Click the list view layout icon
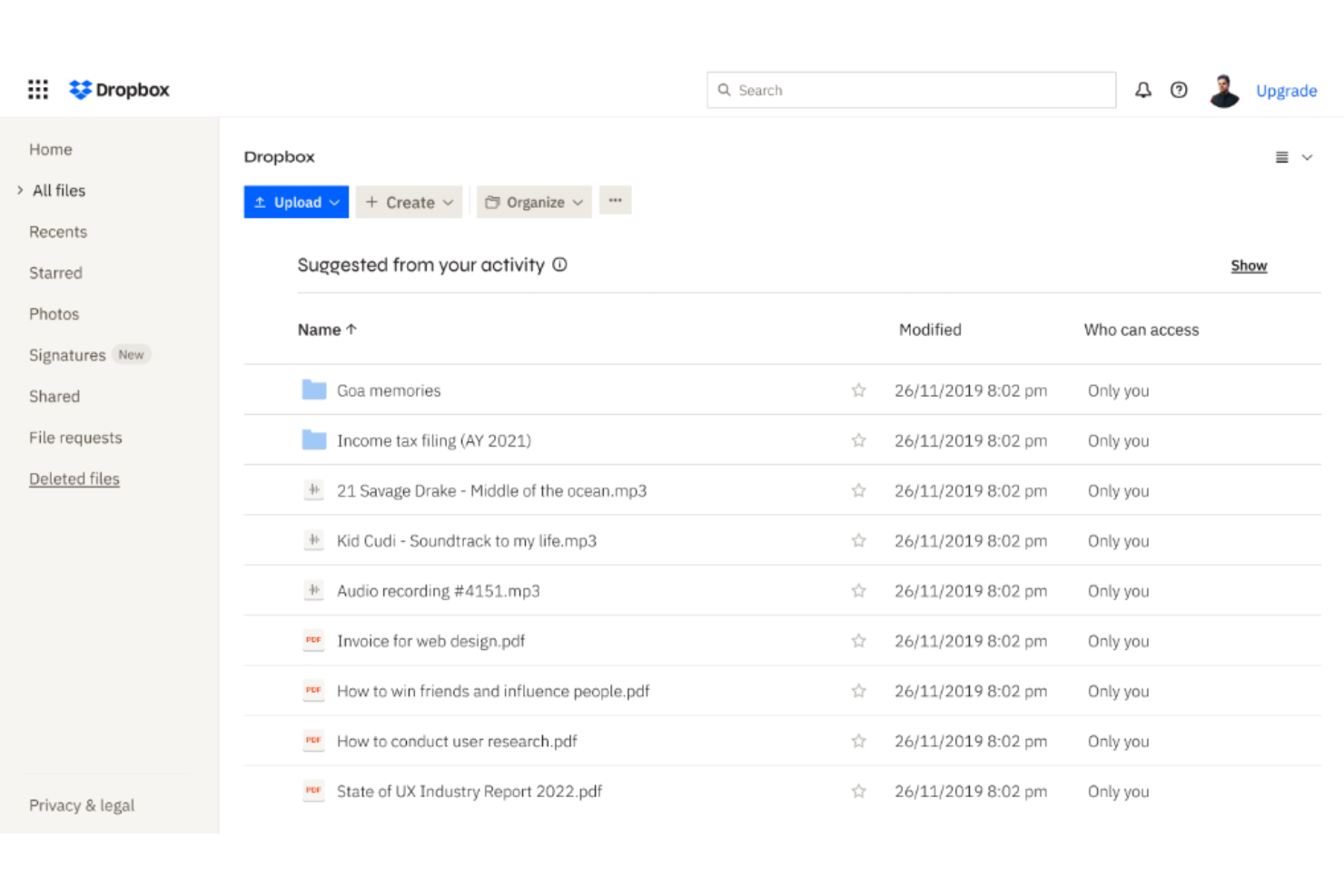1344x896 pixels. 1280,156
